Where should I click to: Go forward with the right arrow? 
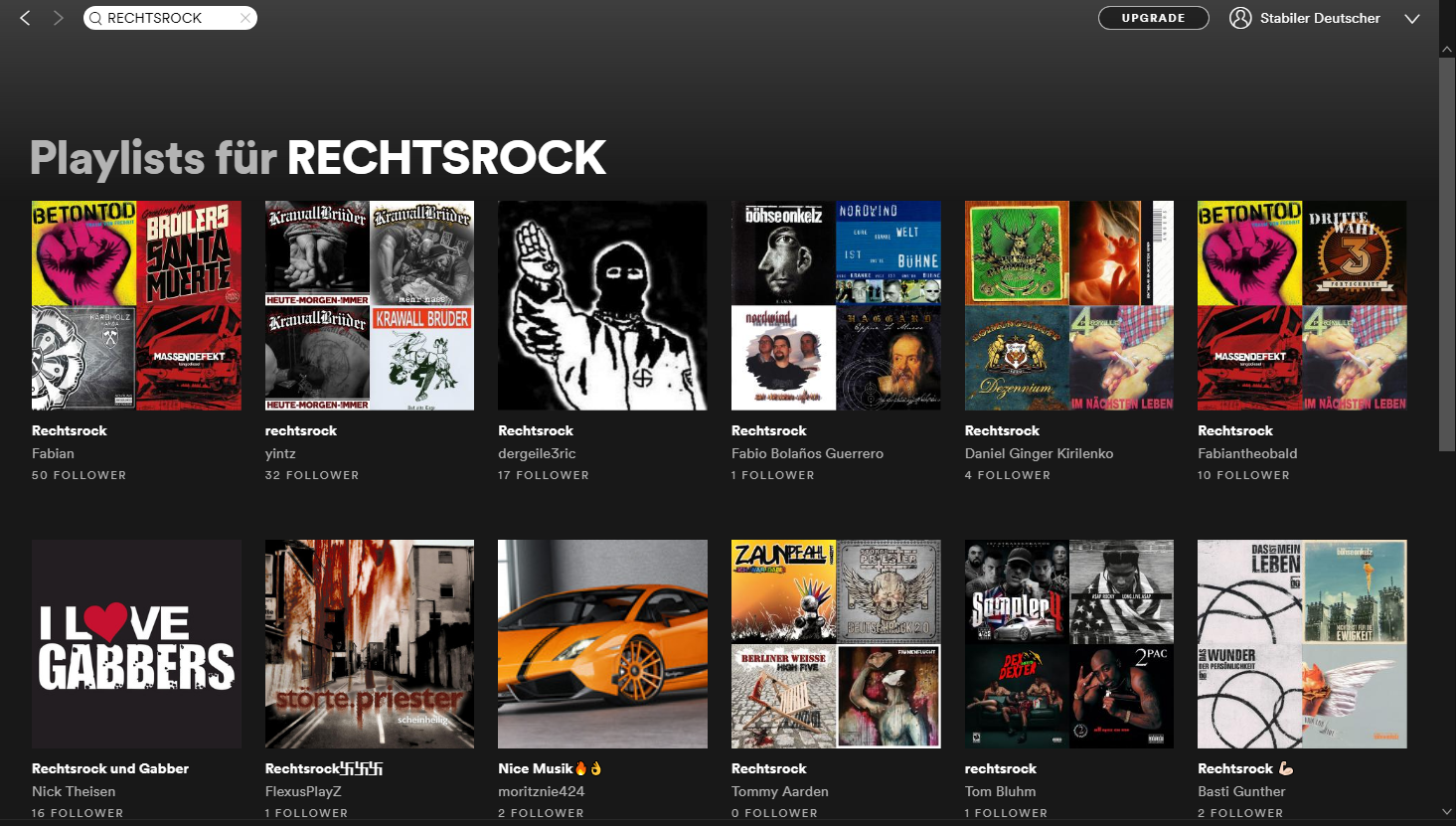tap(58, 18)
